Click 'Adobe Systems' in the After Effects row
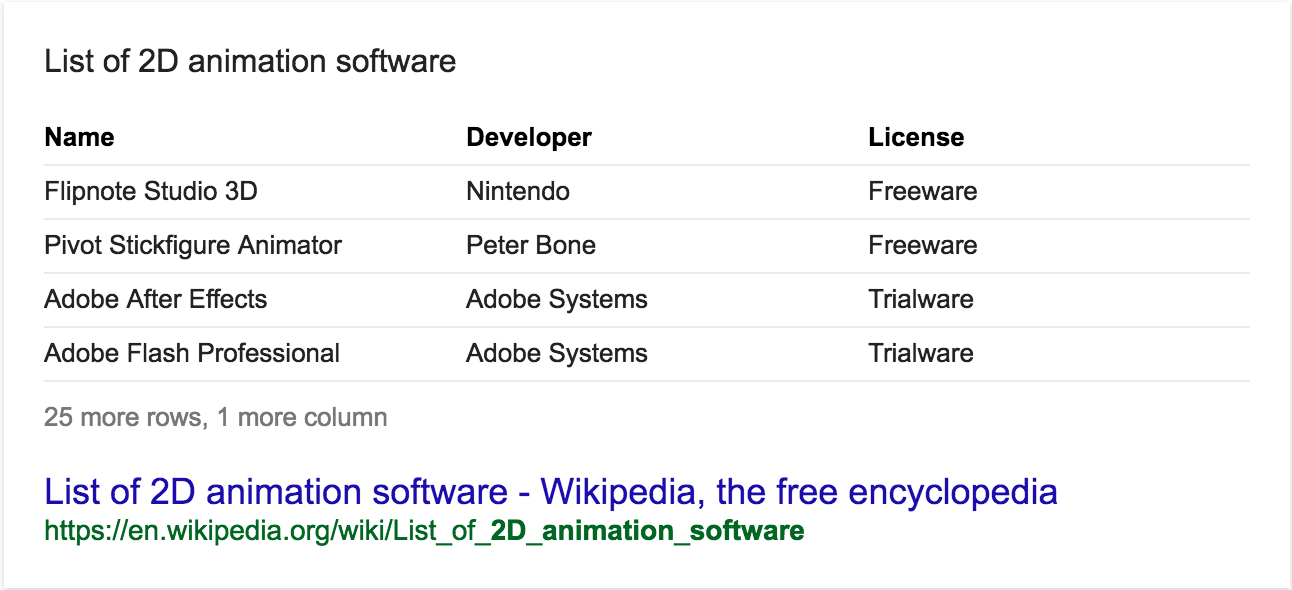Image resolution: width=1292 pixels, height=590 pixels. point(557,299)
